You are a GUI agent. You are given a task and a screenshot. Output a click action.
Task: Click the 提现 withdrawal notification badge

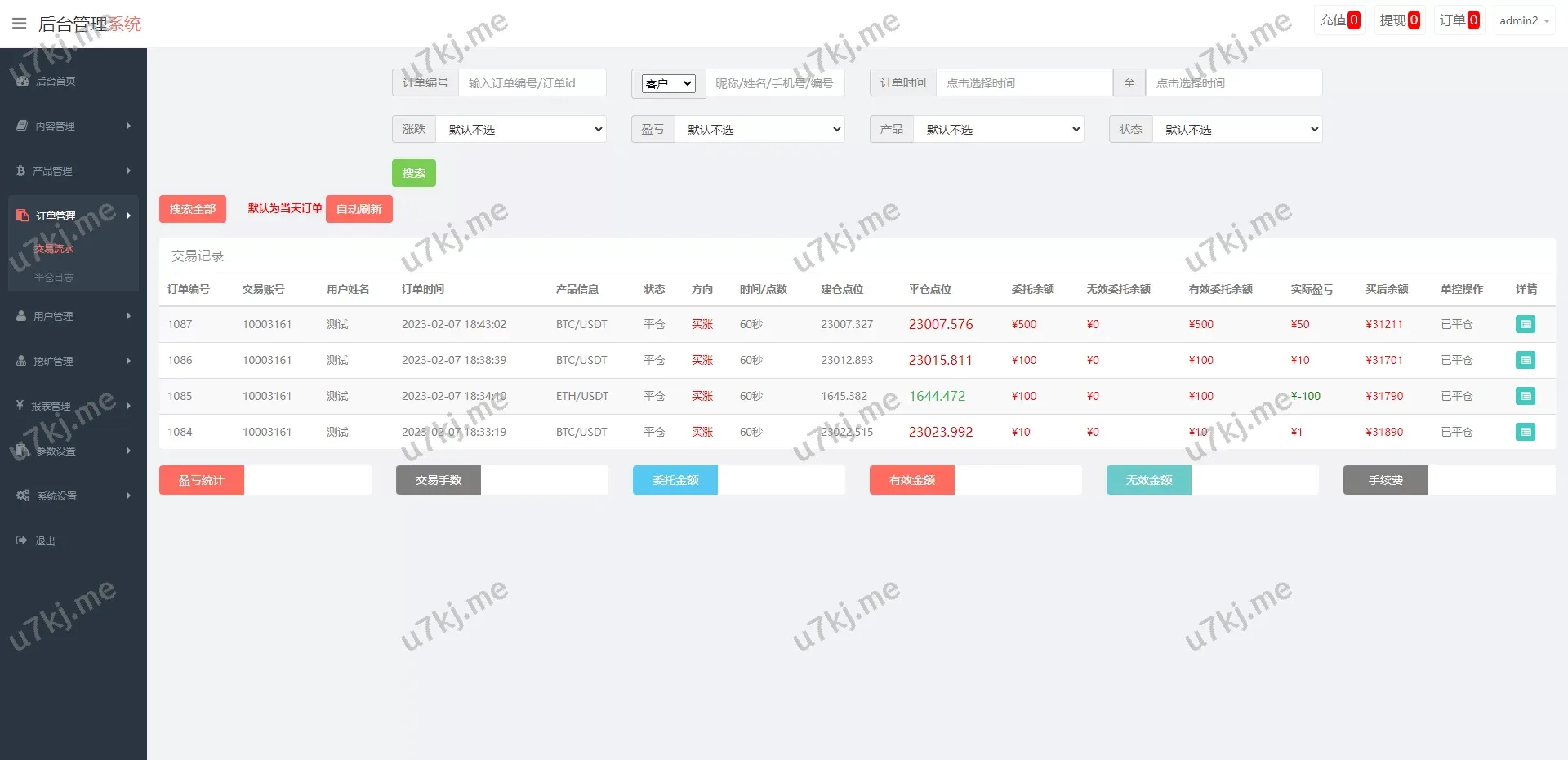1399,20
